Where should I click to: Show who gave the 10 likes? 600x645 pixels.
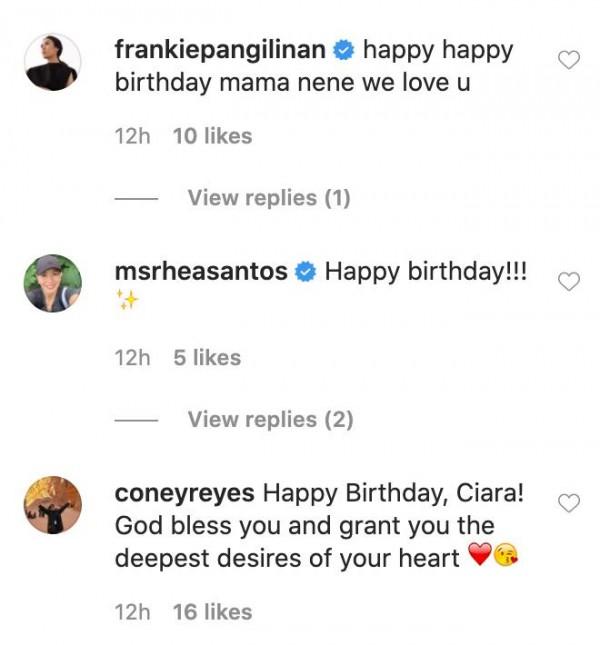coord(212,136)
